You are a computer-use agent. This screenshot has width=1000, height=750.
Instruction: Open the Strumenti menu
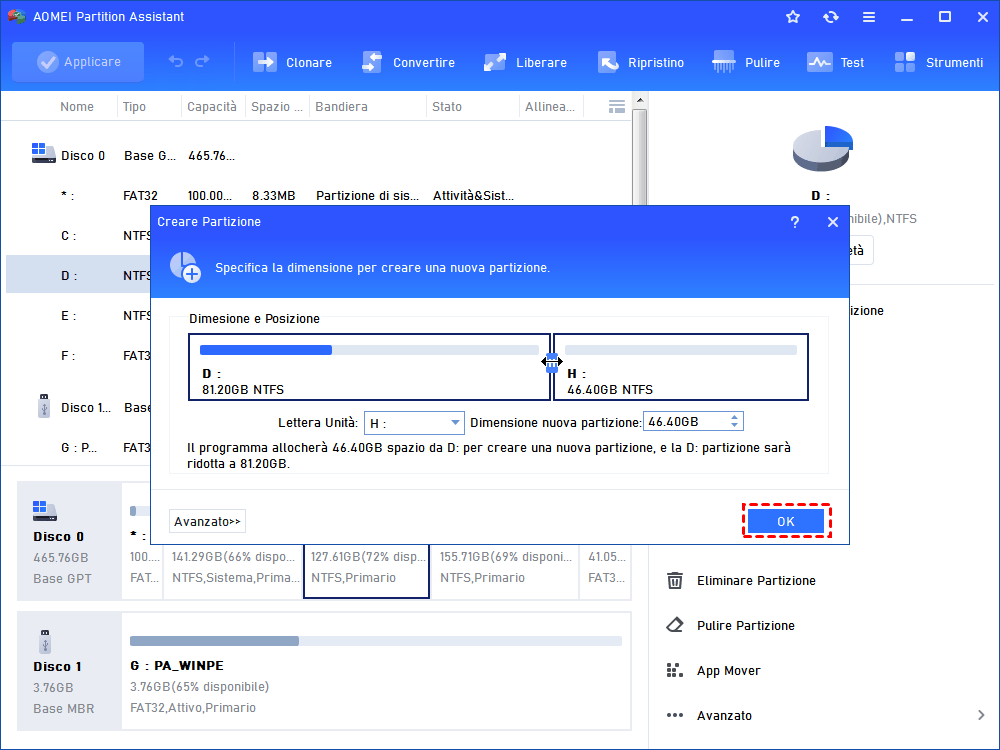point(939,62)
